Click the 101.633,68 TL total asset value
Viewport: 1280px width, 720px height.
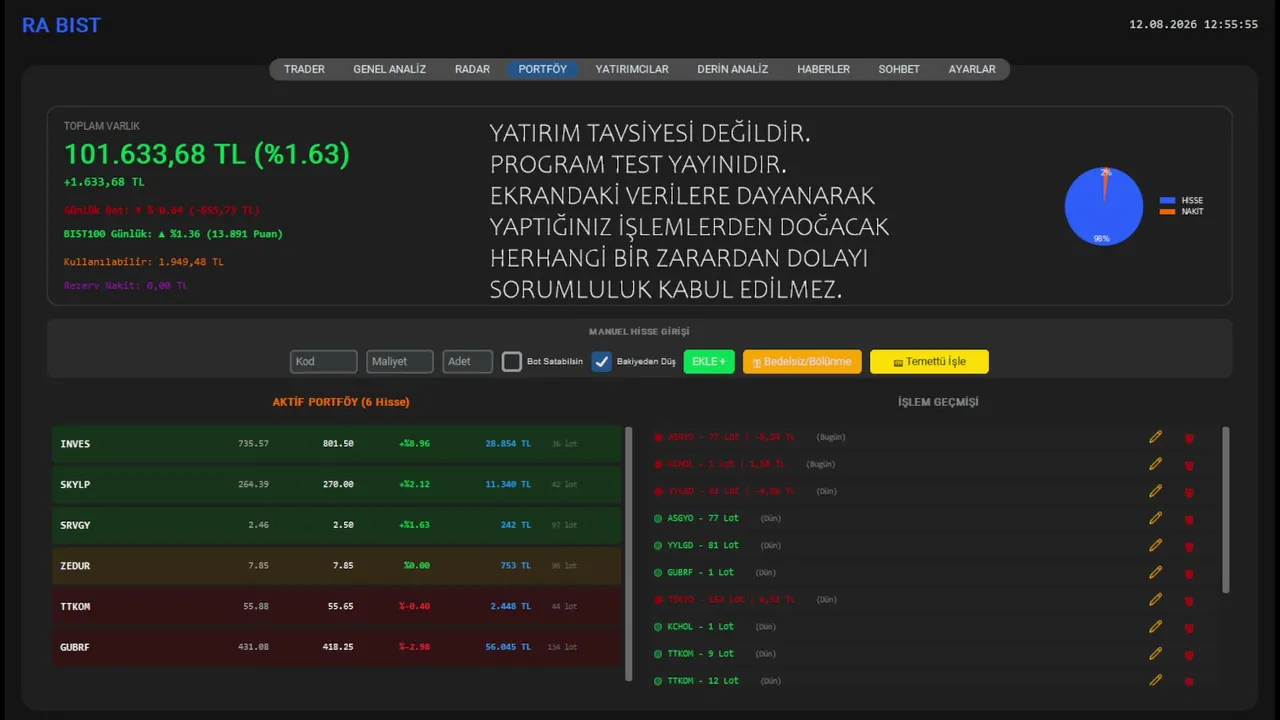click(207, 154)
